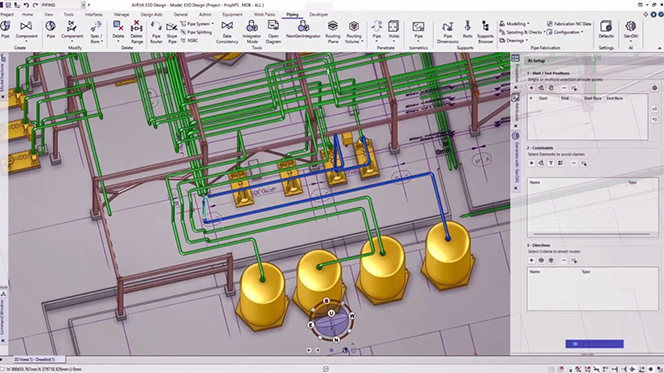664x373 pixels.
Task: Open the GenDAI AI tool
Action: pyautogui.click(x=631, y=30)
